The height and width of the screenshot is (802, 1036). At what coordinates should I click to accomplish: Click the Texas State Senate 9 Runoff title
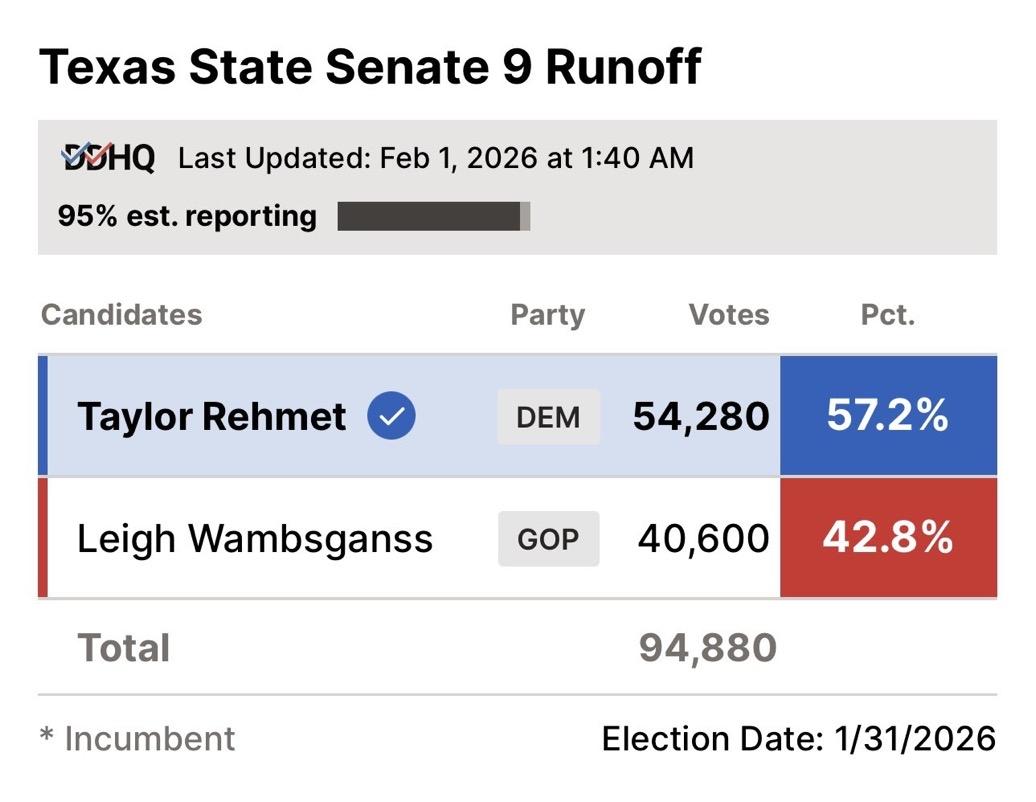pos(370,67)
